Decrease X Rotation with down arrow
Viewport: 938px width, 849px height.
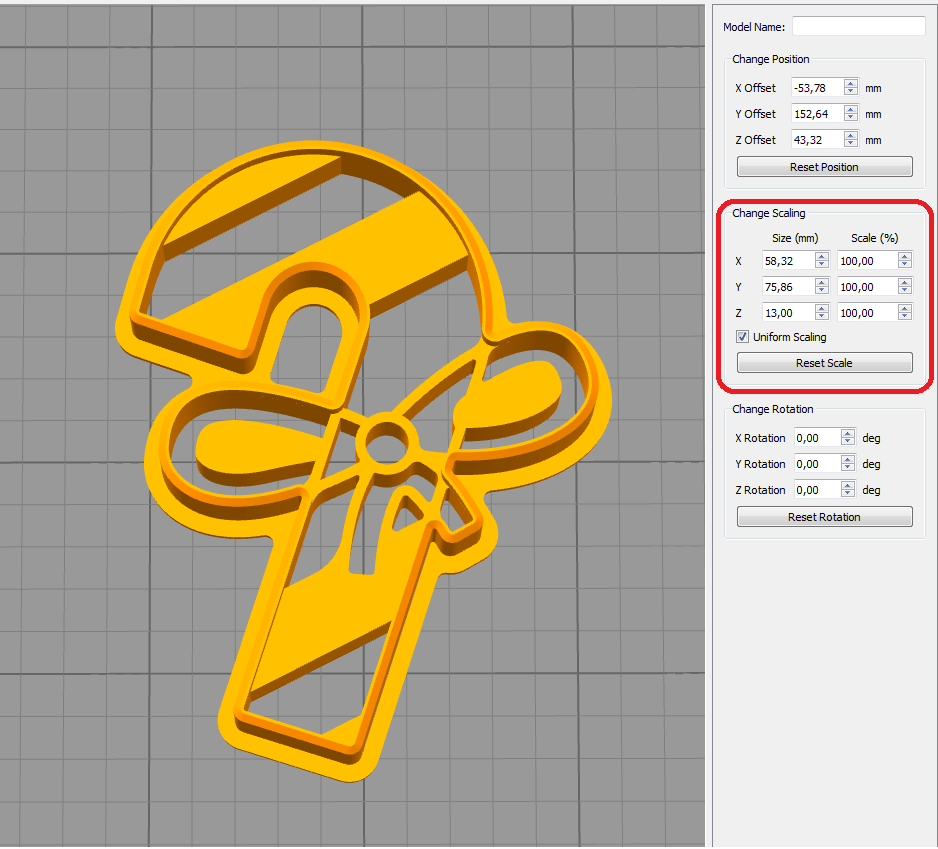pyautogui.click(x=848, y=442)
